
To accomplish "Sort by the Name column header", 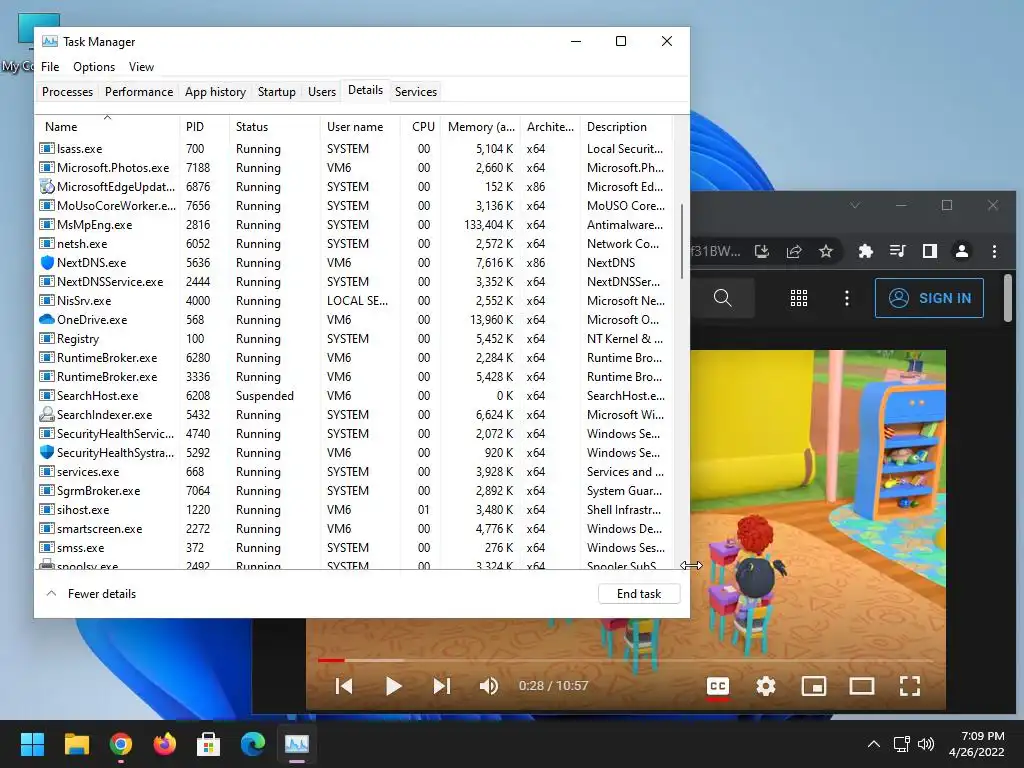I will [x=107, y=127].
